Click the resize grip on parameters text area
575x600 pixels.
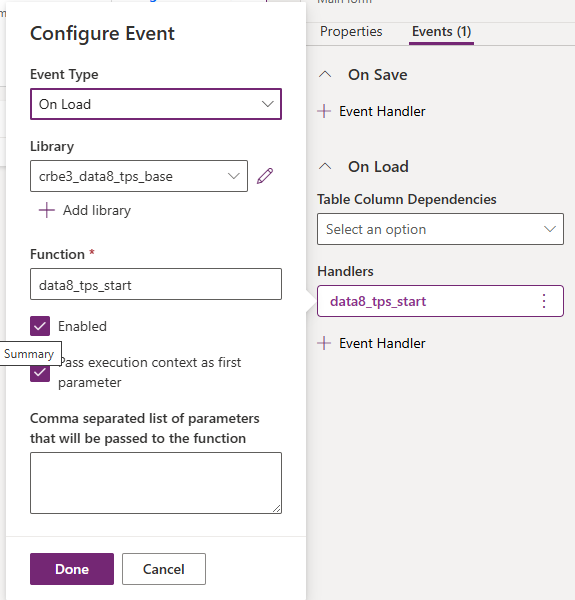277,509
